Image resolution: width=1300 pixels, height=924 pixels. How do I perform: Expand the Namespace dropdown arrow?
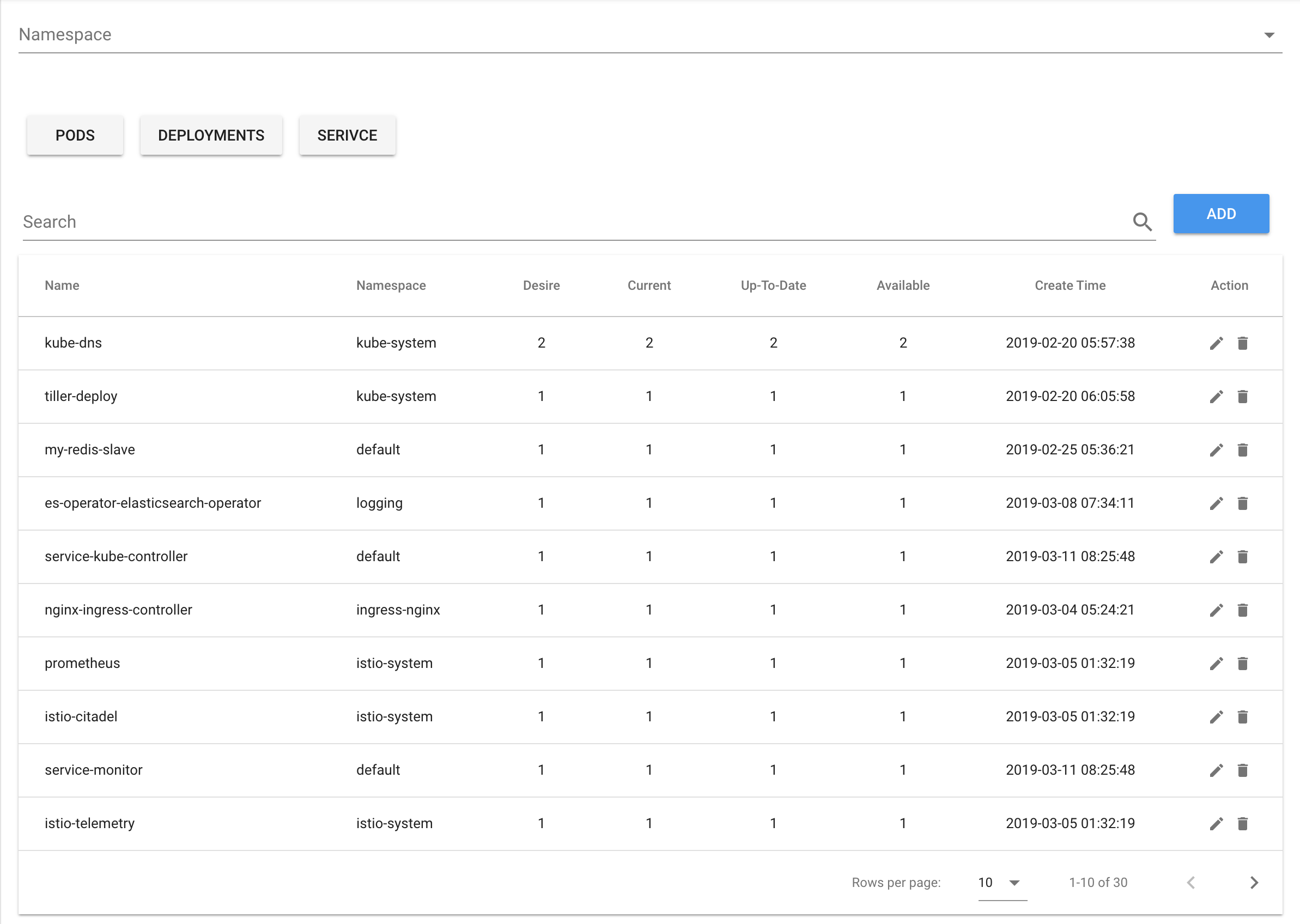click(x=1270, y=34)
